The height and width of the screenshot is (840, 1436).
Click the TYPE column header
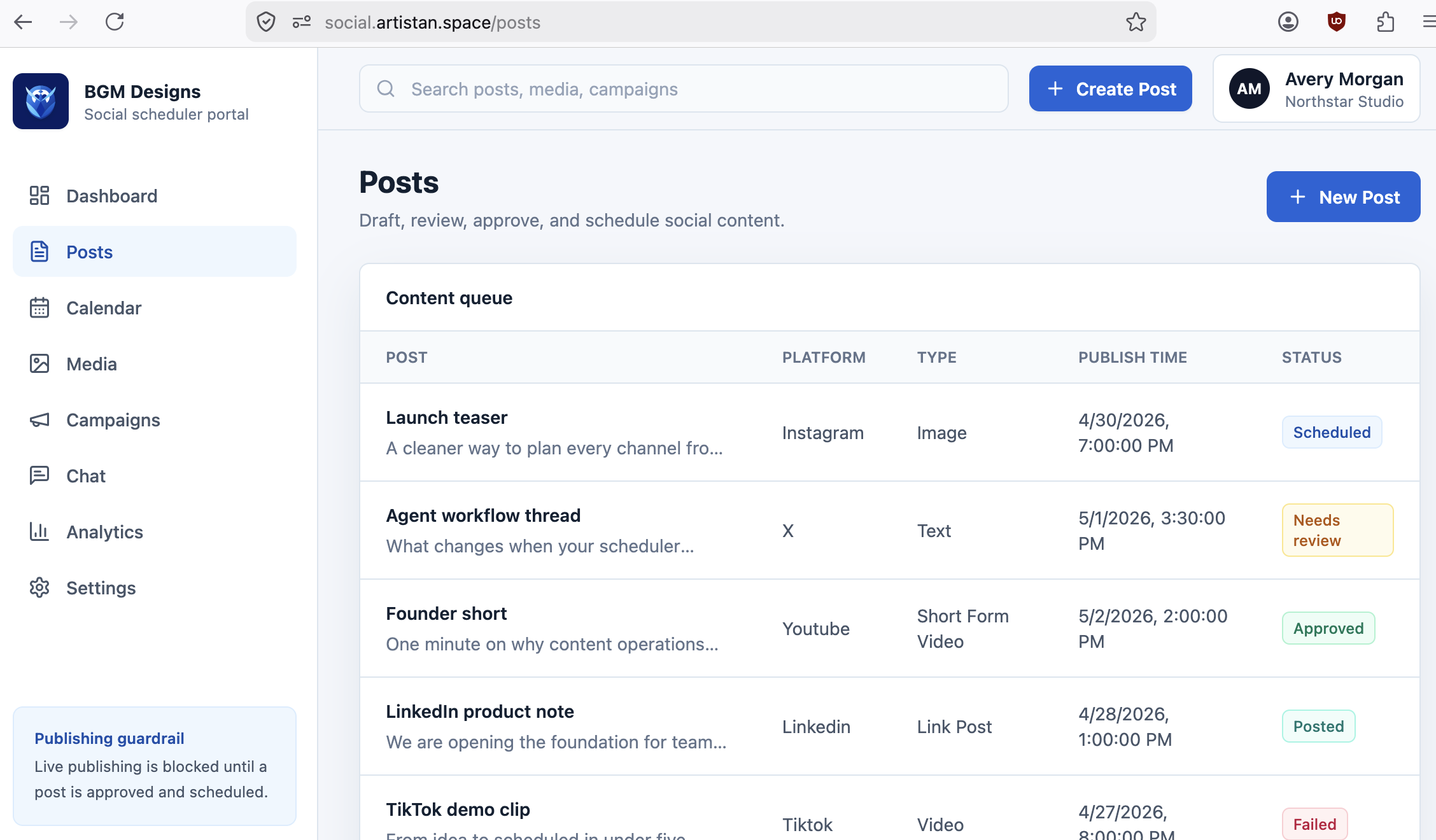pos(936,357)
